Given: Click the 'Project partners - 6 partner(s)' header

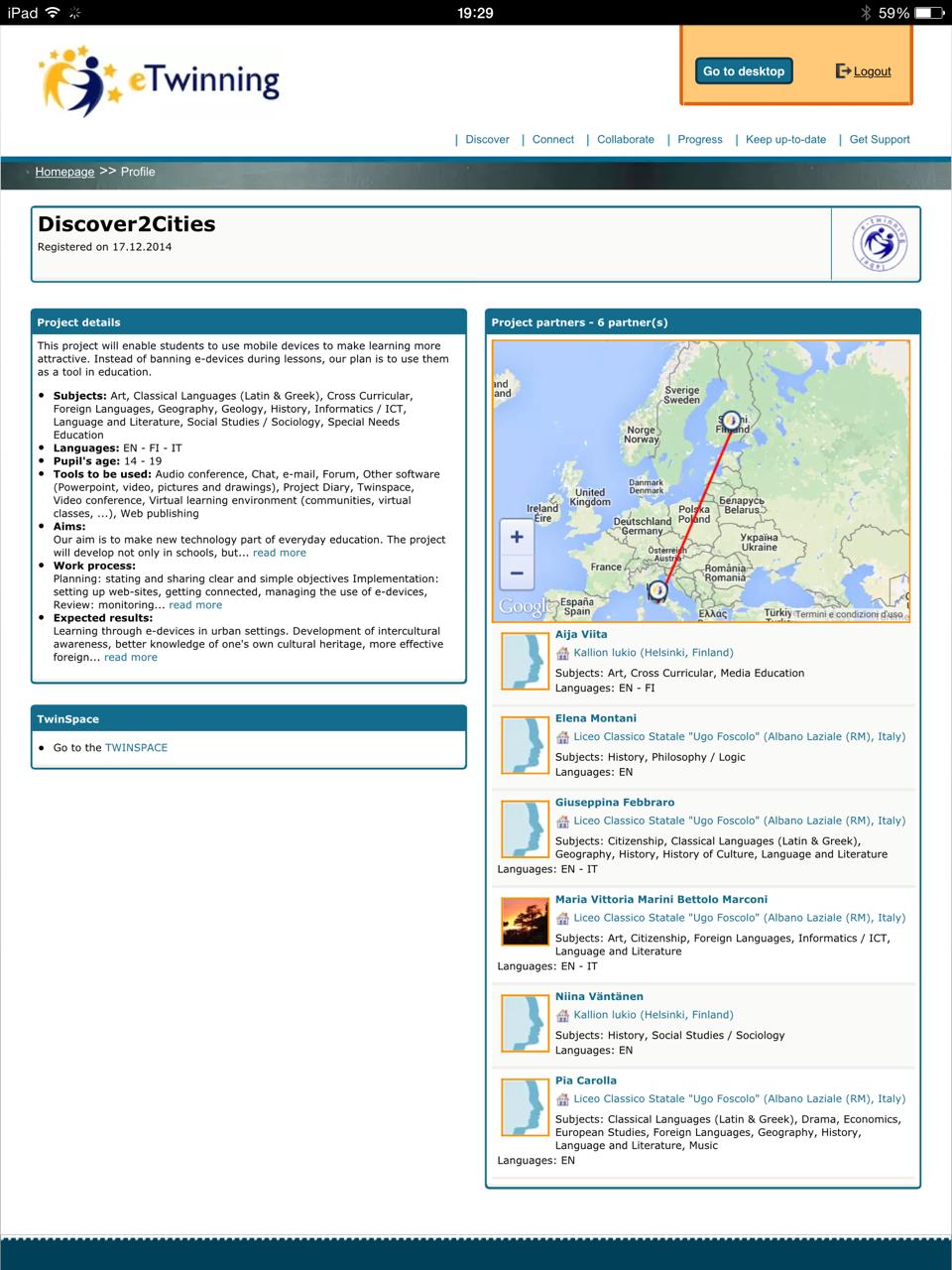Looking at the screenshot, I should tap(703, 321).
